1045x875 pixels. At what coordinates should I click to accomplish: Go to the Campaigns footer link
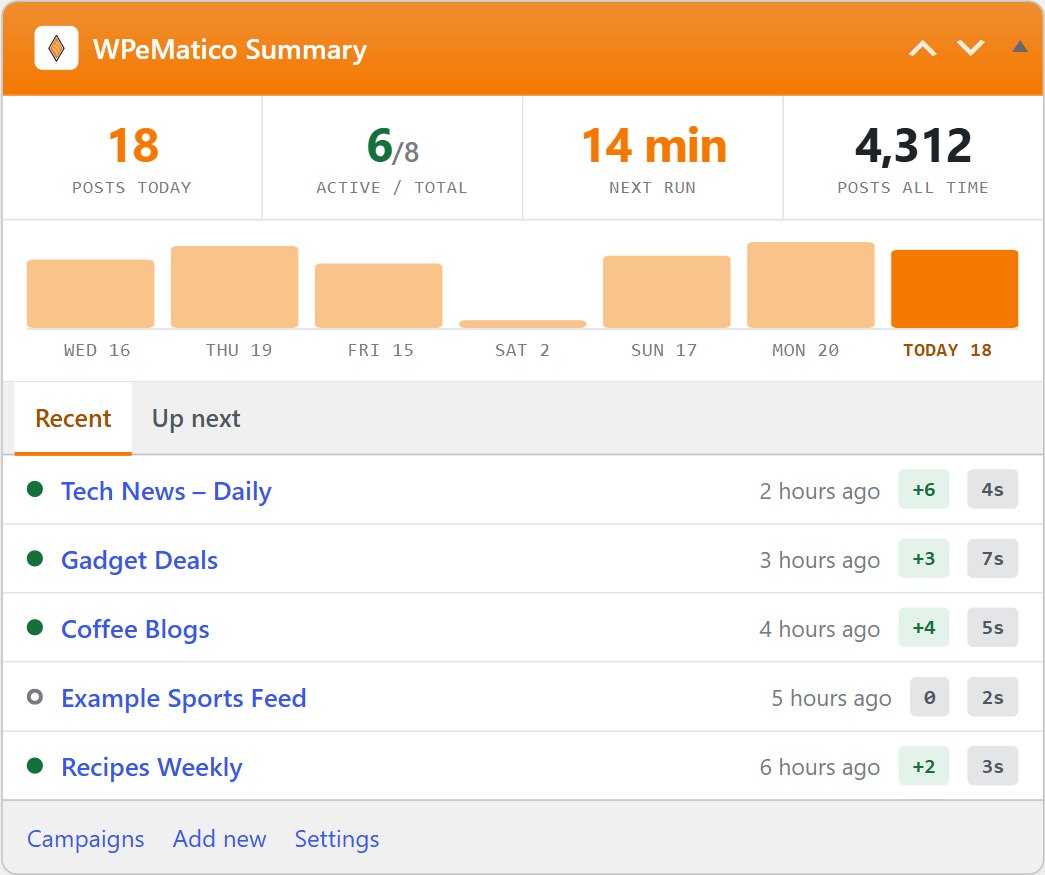pyautogui.click(x=85, y=838)
